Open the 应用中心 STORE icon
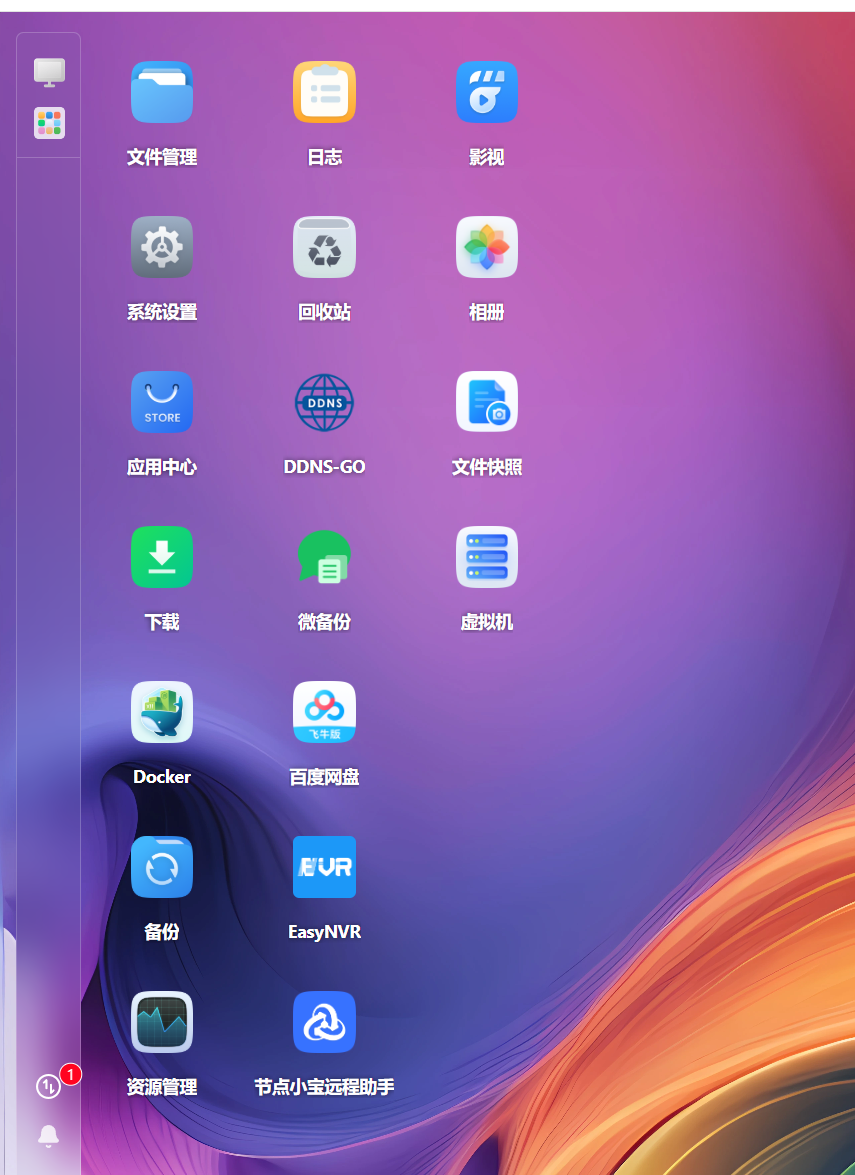This screenshot has height=1175, width=855. point(162,402)
